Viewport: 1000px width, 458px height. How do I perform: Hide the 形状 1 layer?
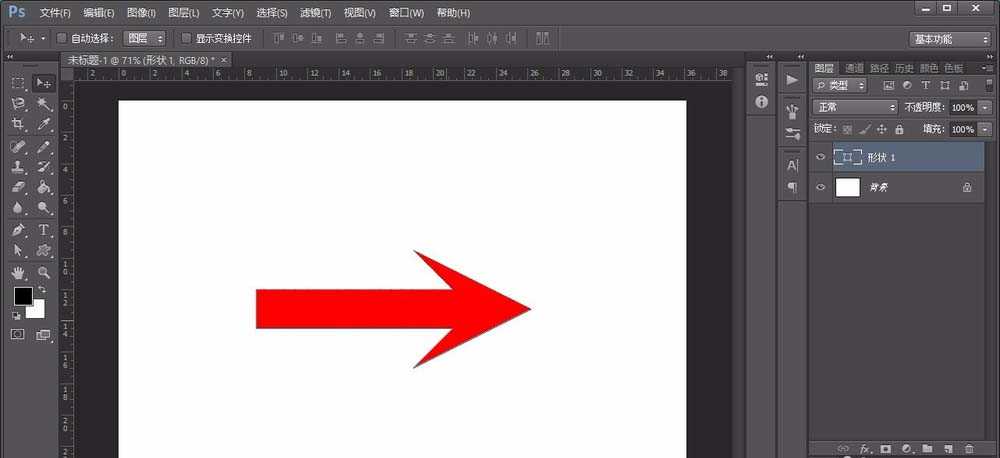pyautogui.click(x=821, y=157)
